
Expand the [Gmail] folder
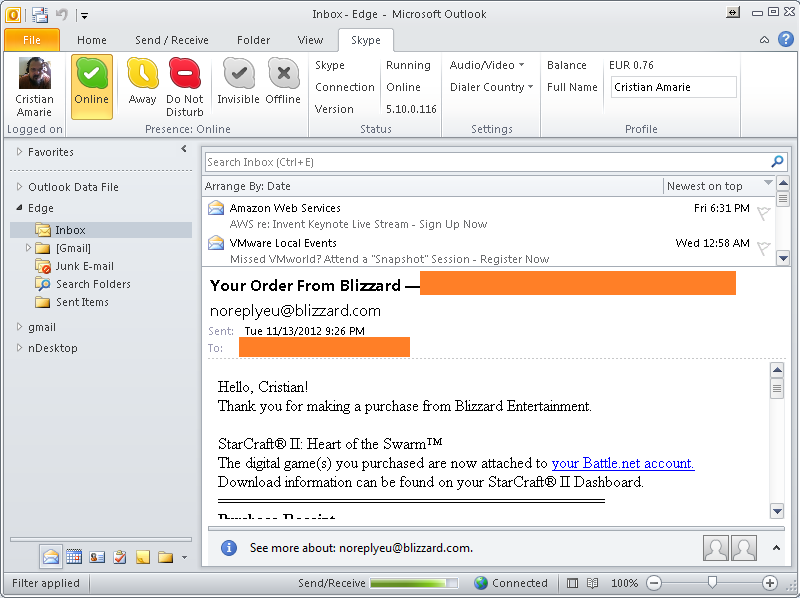28,247
